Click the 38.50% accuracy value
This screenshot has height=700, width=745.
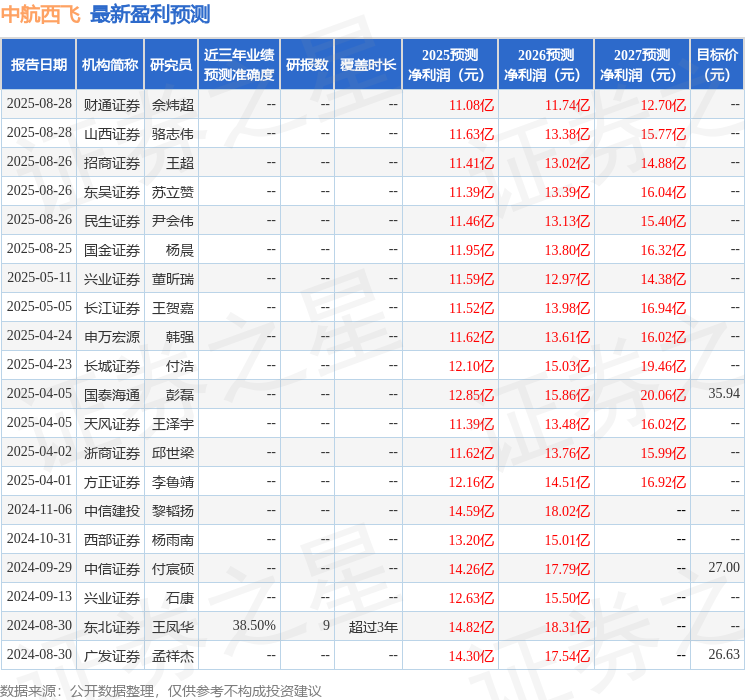coord(254,626)
